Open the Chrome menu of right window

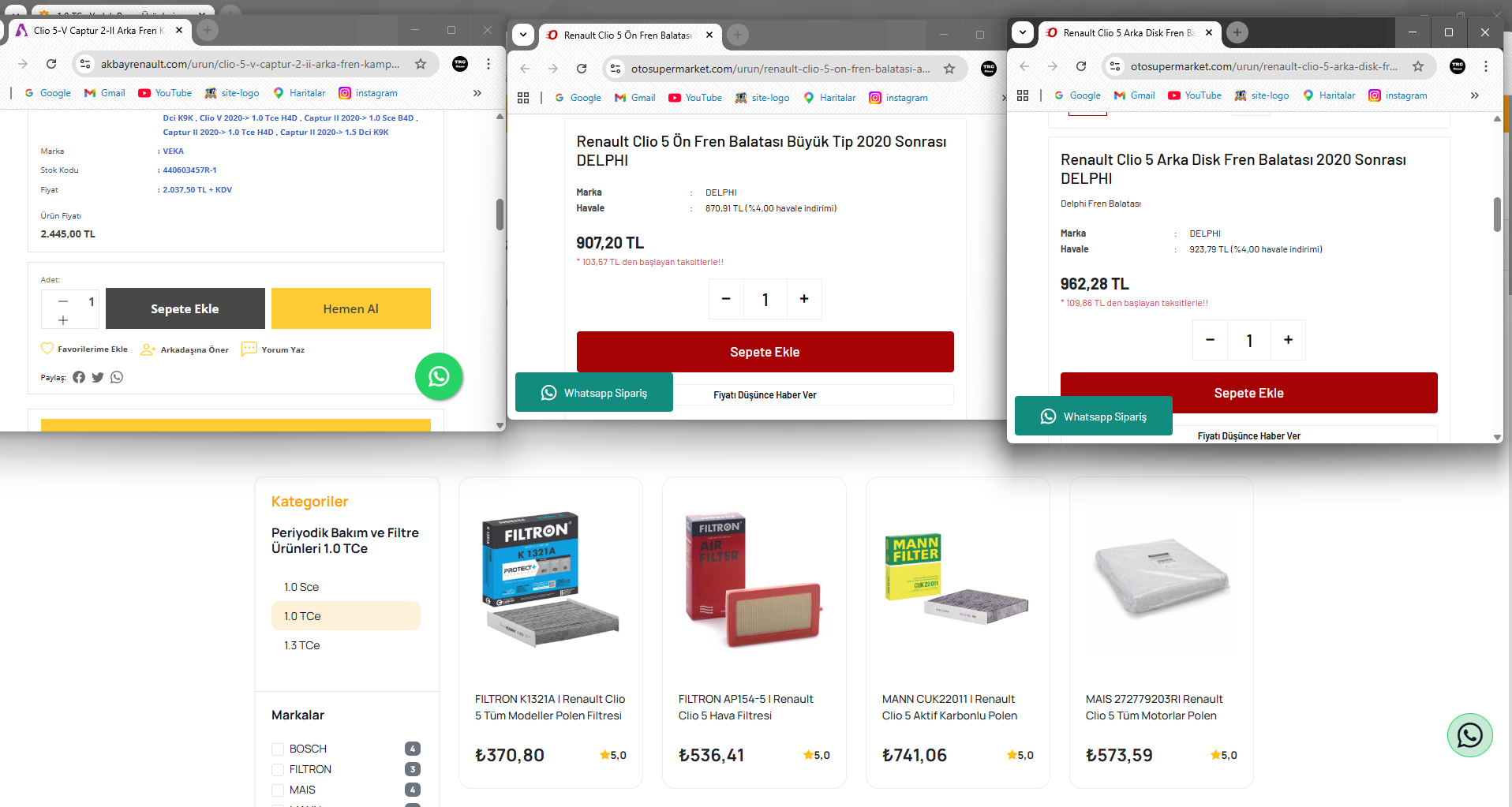1486,66
